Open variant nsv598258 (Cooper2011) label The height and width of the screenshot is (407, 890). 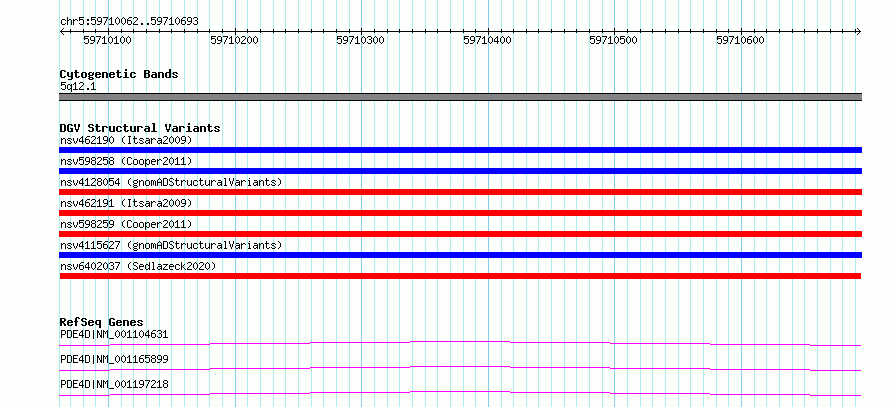pos(126,161)
